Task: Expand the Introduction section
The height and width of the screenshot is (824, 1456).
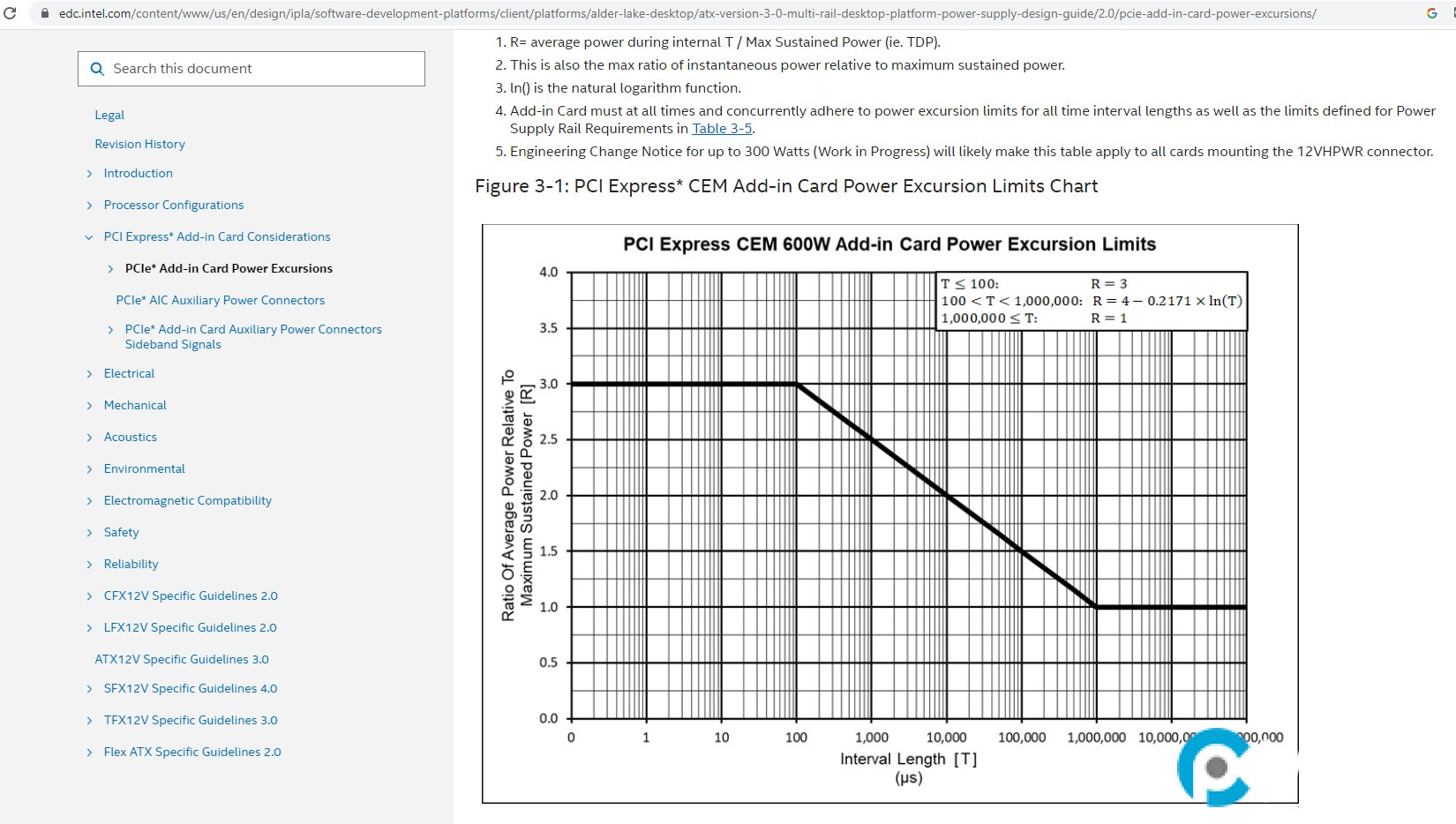Action: [x=89, y=174]
